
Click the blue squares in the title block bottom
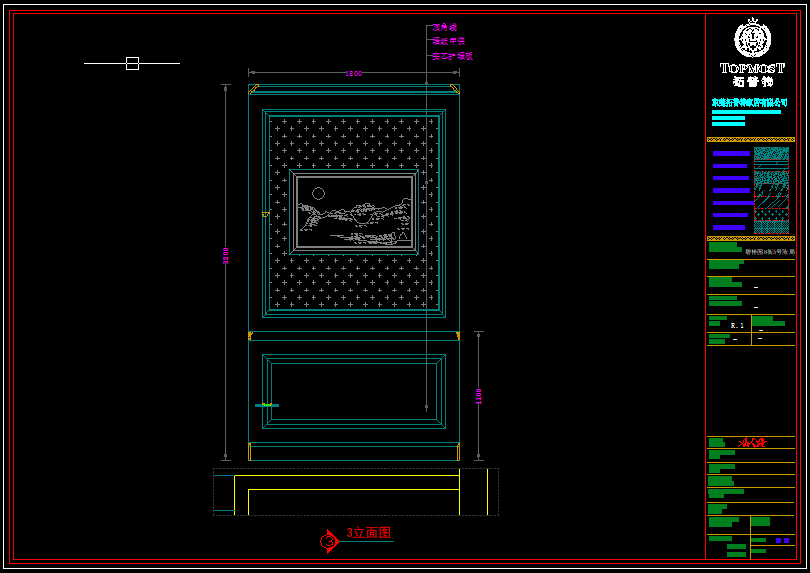(782, 540)
